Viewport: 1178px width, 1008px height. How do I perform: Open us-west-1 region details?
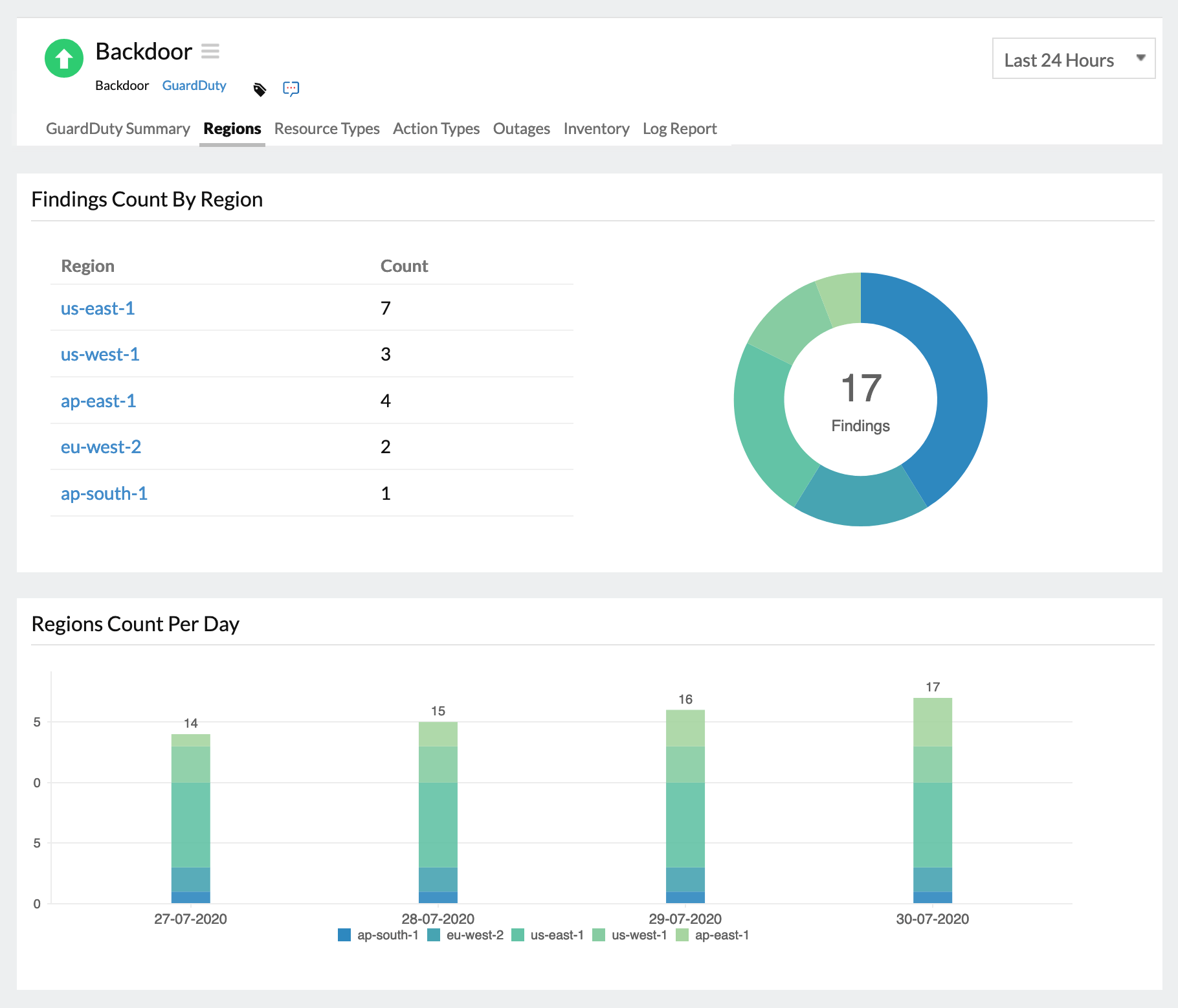[100, 354]
